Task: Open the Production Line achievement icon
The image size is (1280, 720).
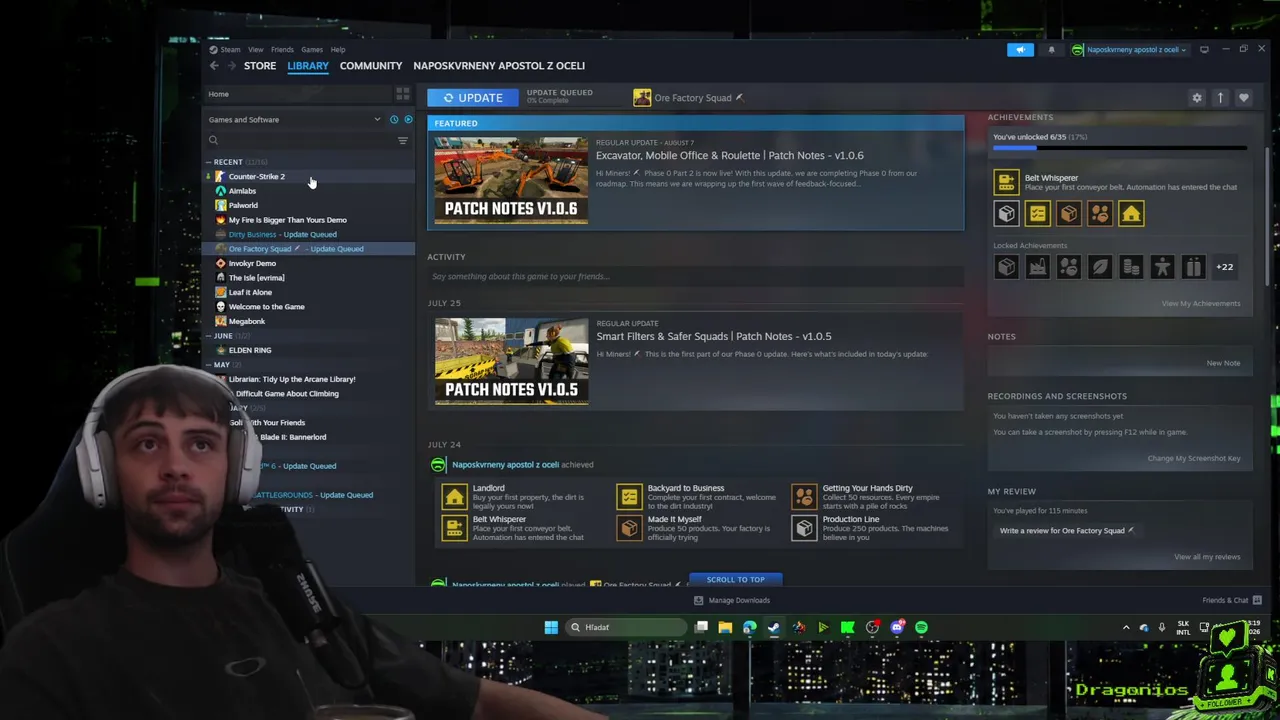Action: coord(804,527)
